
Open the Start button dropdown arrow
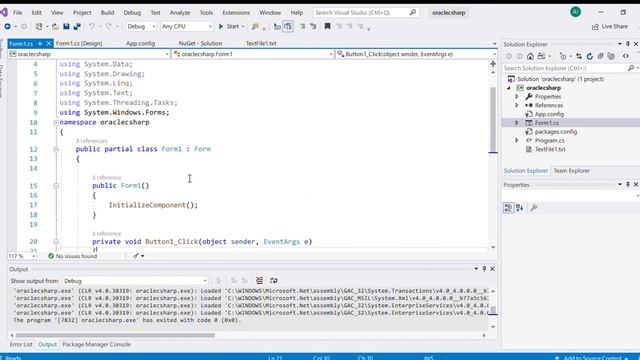coord(243,27)
